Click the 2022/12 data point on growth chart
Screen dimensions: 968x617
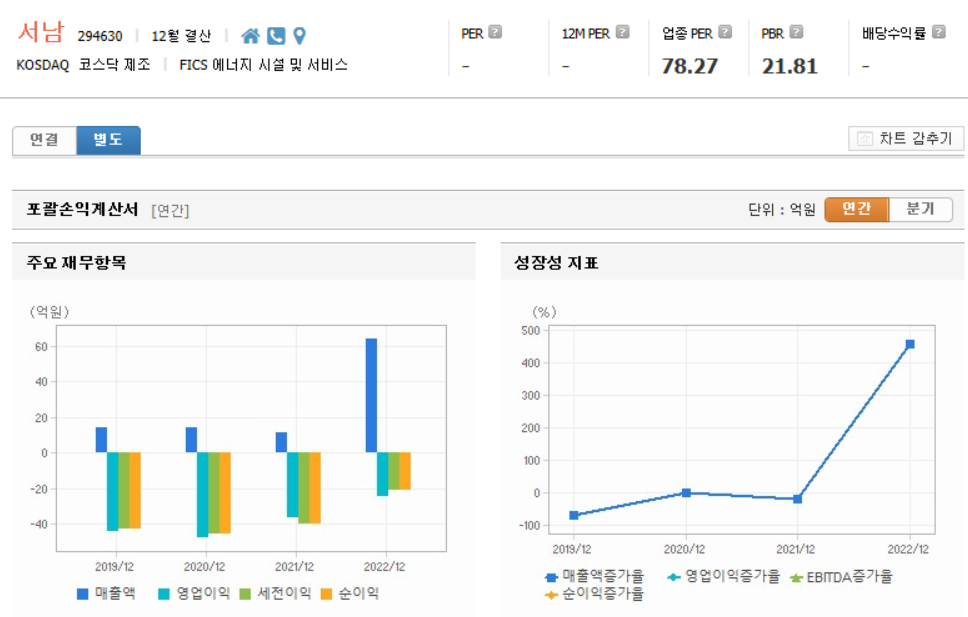pos(908,343)
